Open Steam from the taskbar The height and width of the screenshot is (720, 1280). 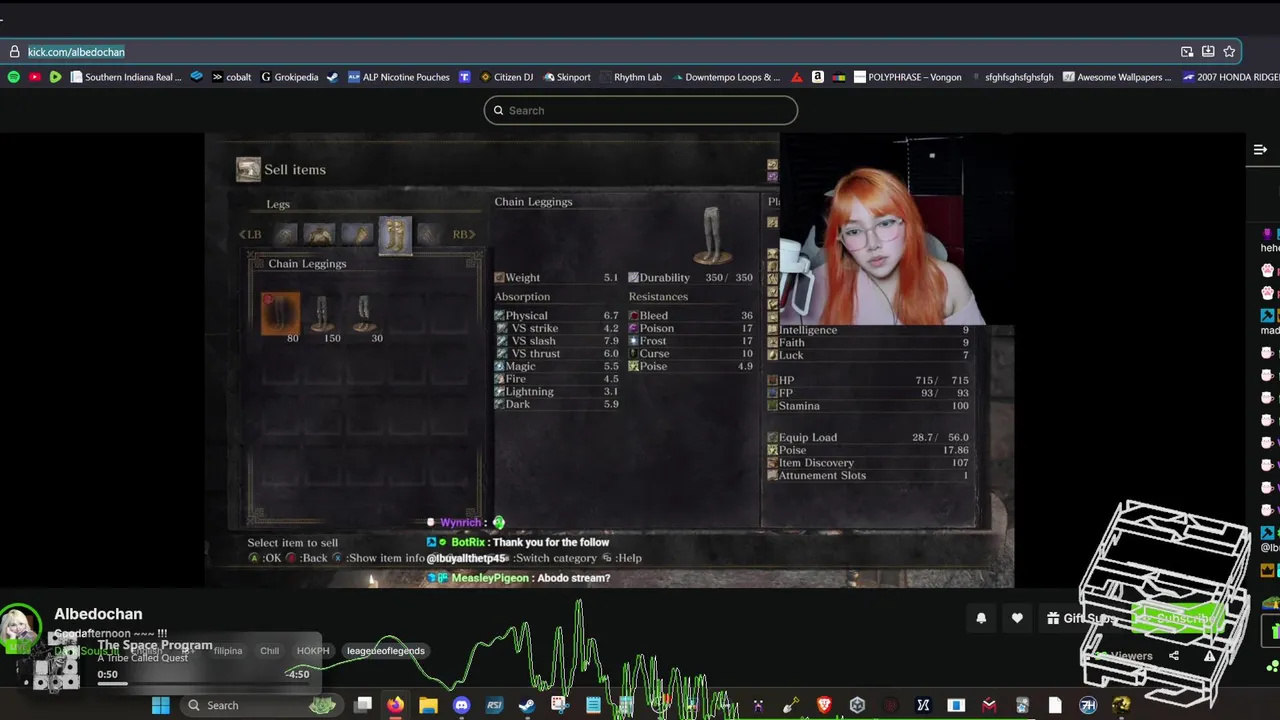click(x=527, y=705)
